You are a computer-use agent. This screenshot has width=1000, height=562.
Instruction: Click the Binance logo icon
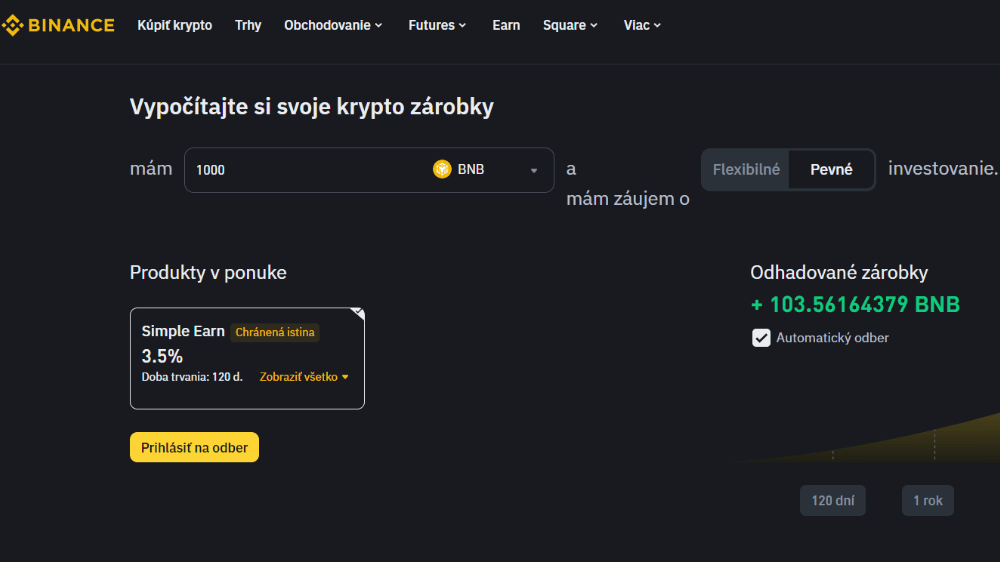tap(13, 25)
